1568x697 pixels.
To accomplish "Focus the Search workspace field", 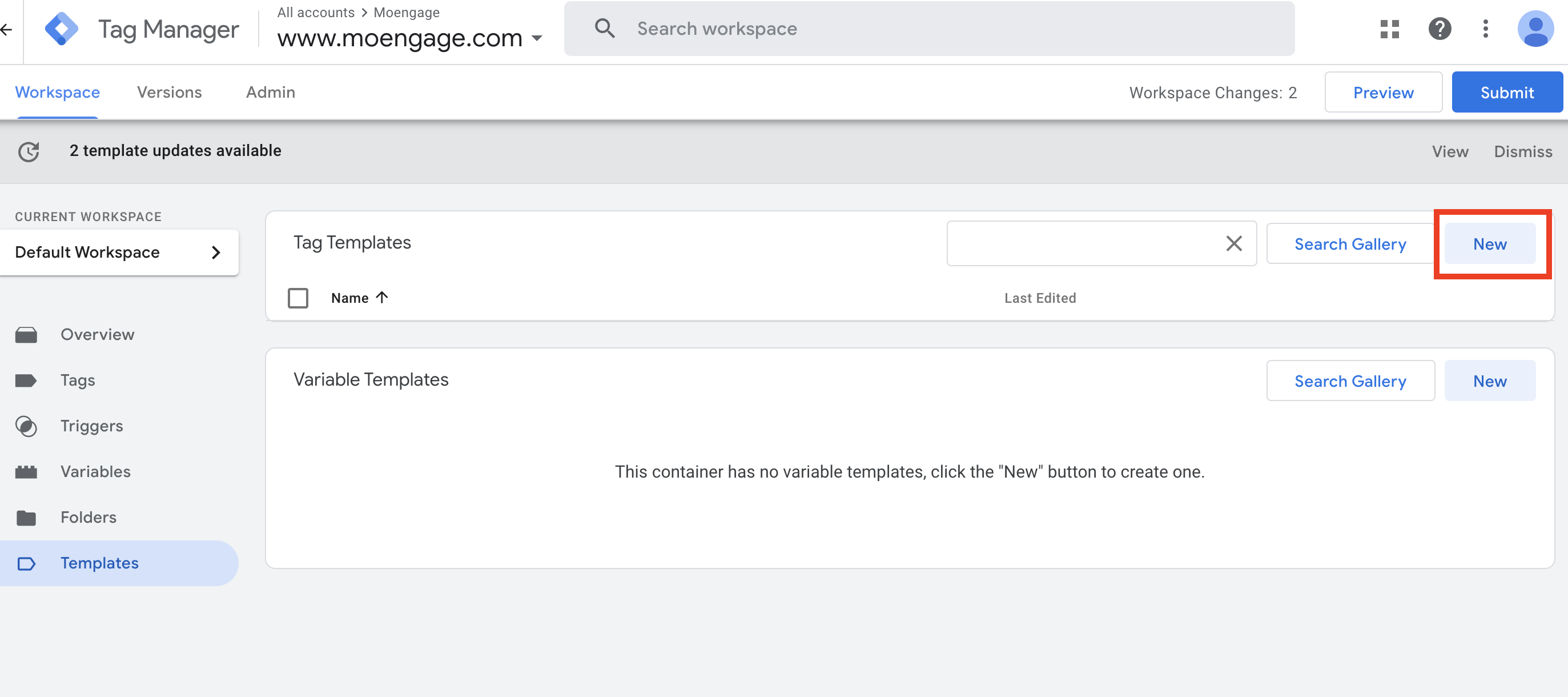I will 929,29.
